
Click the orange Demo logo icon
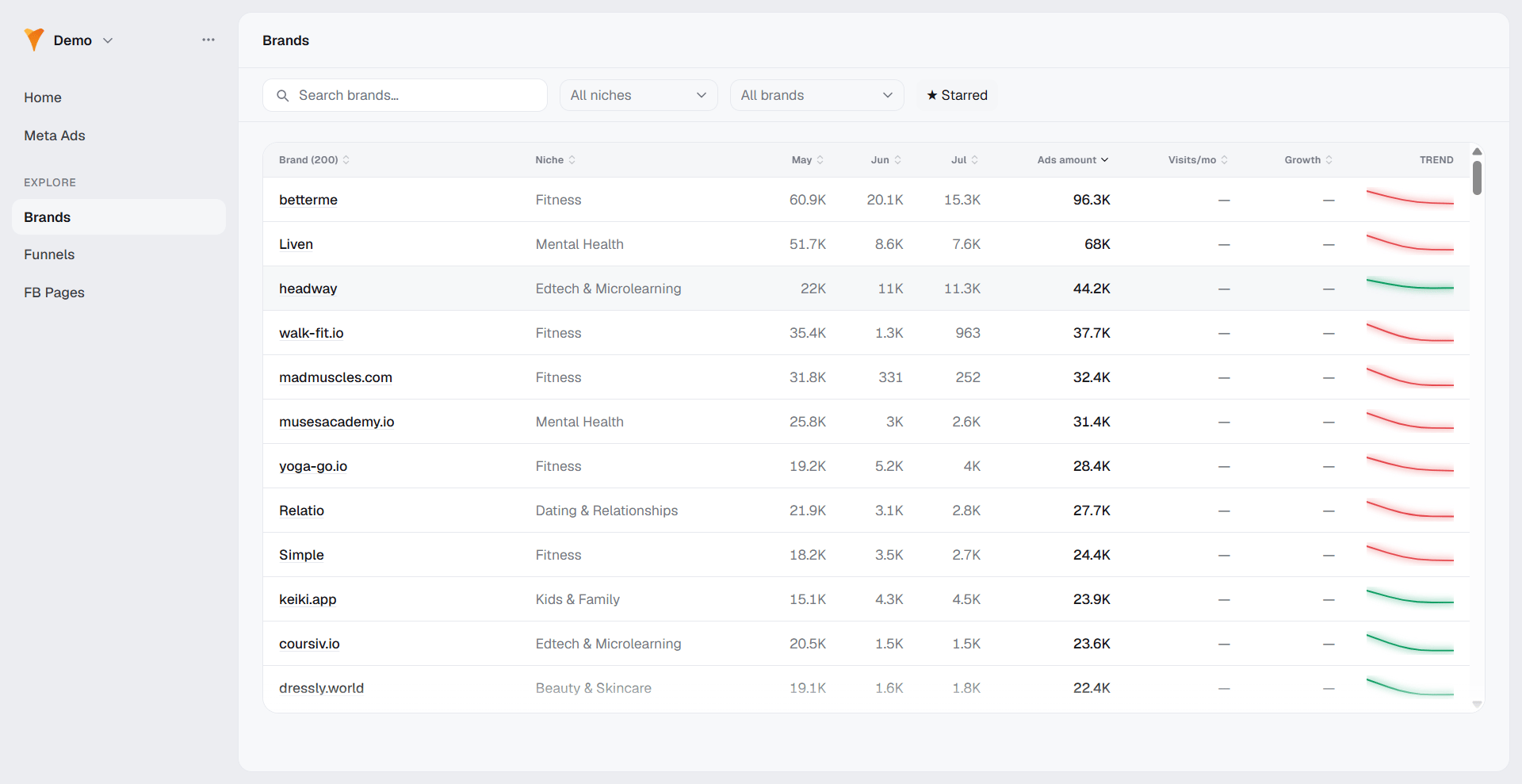pyautogui.click(x=34, y=40)
